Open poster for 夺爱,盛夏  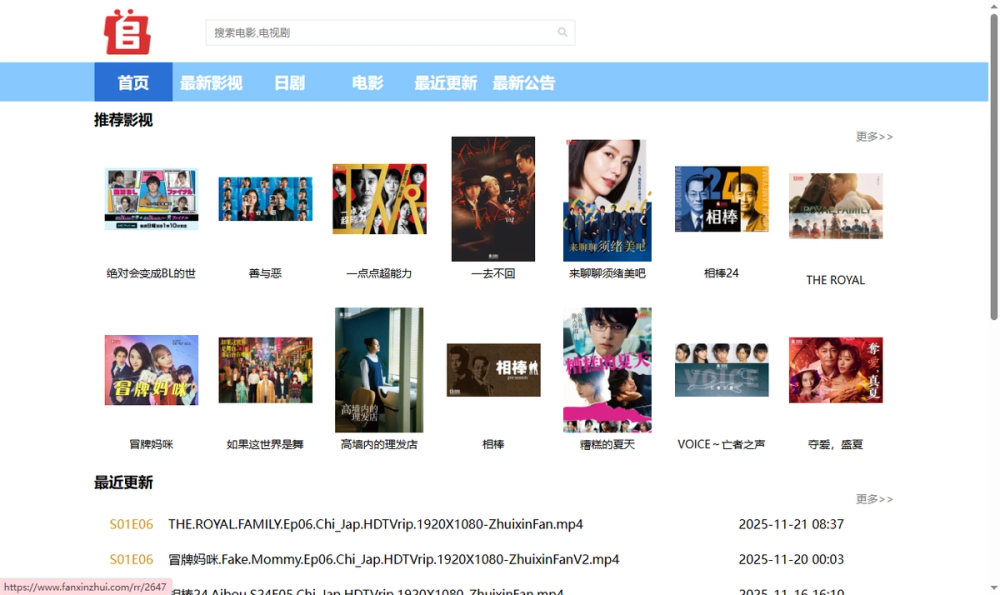pos(835,370)
